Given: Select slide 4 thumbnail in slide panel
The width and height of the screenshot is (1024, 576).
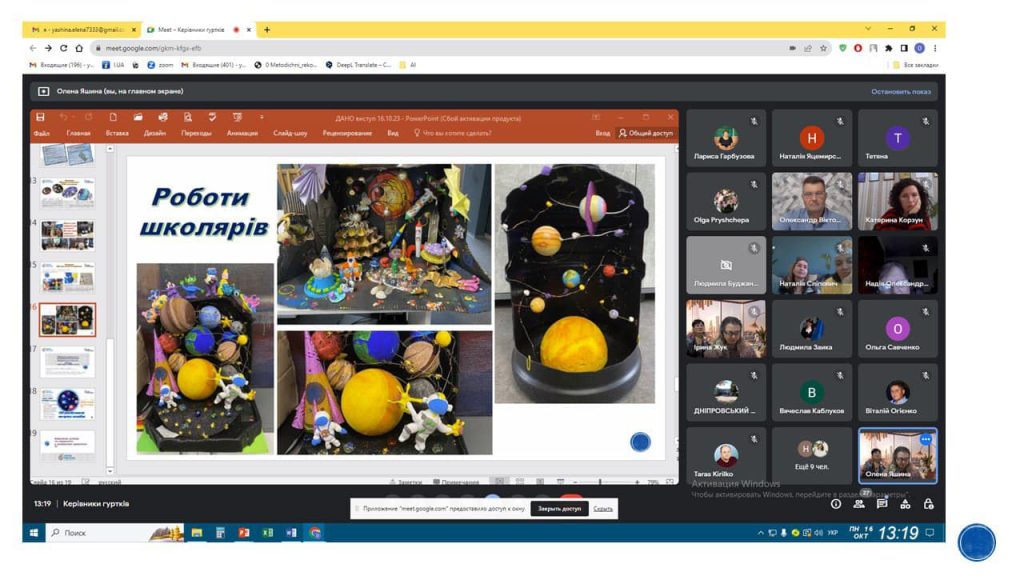Looking at the screenshot, I should [68, 235].
